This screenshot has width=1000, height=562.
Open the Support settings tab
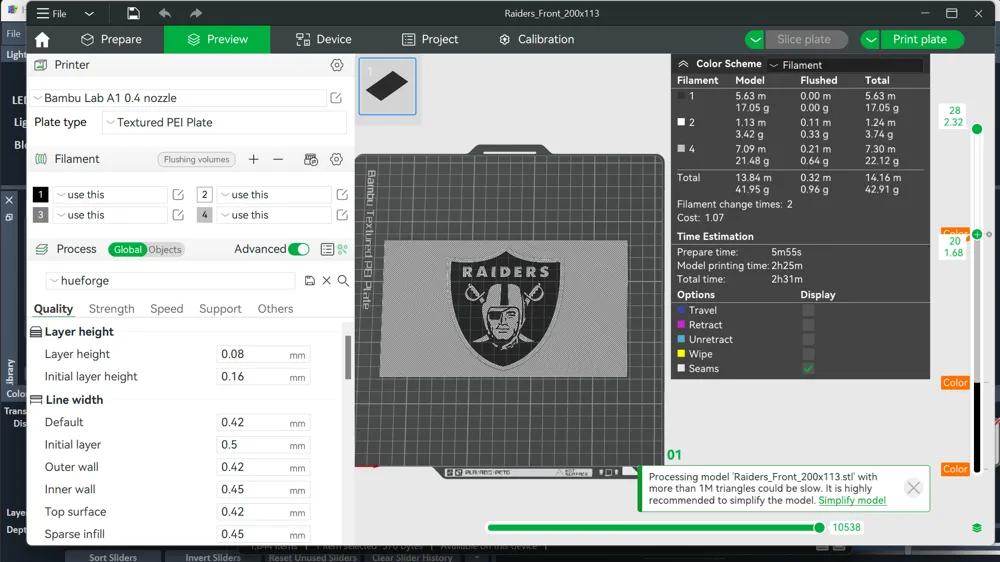(x=220, y=309)
